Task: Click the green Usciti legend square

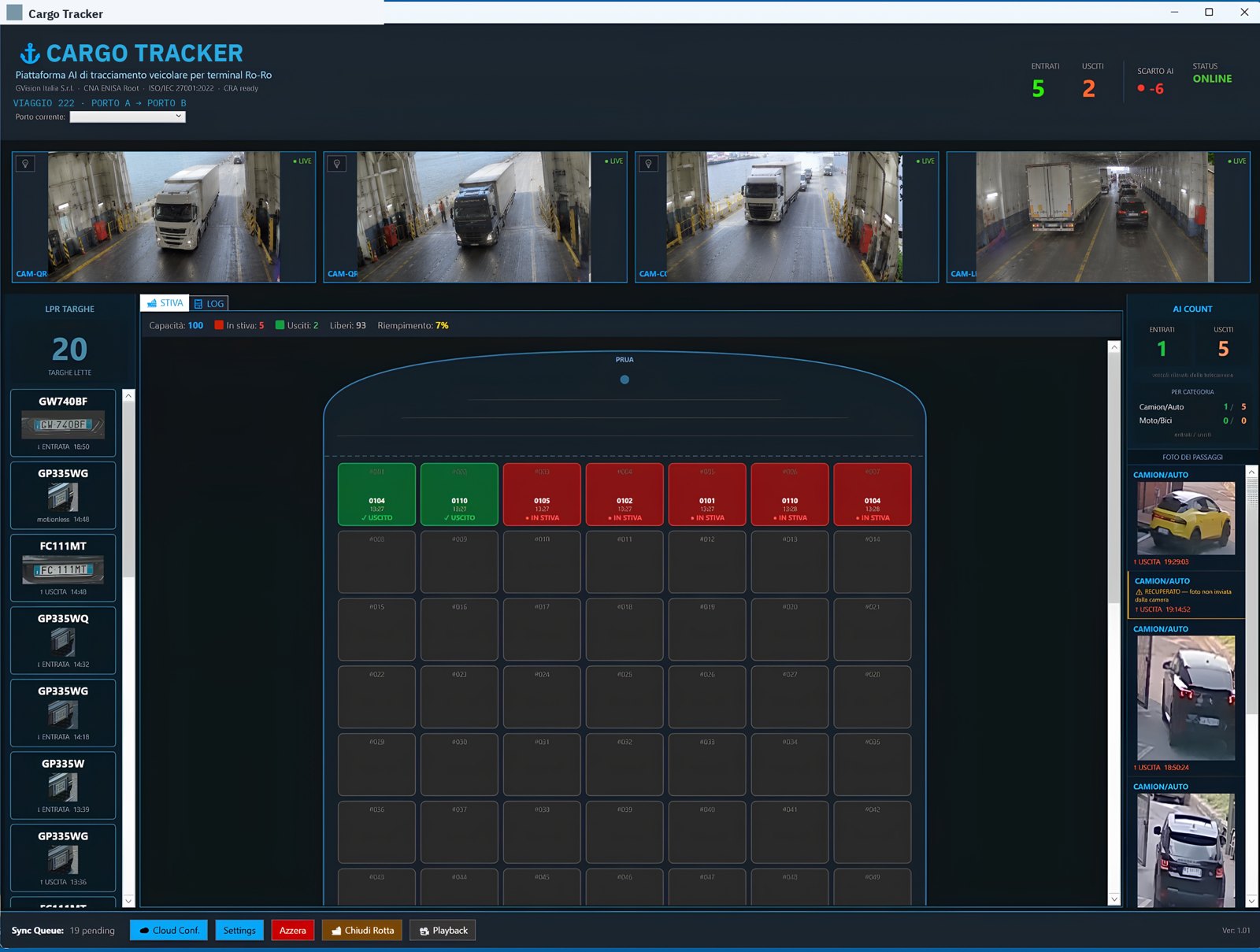Action: click(280, 325)
